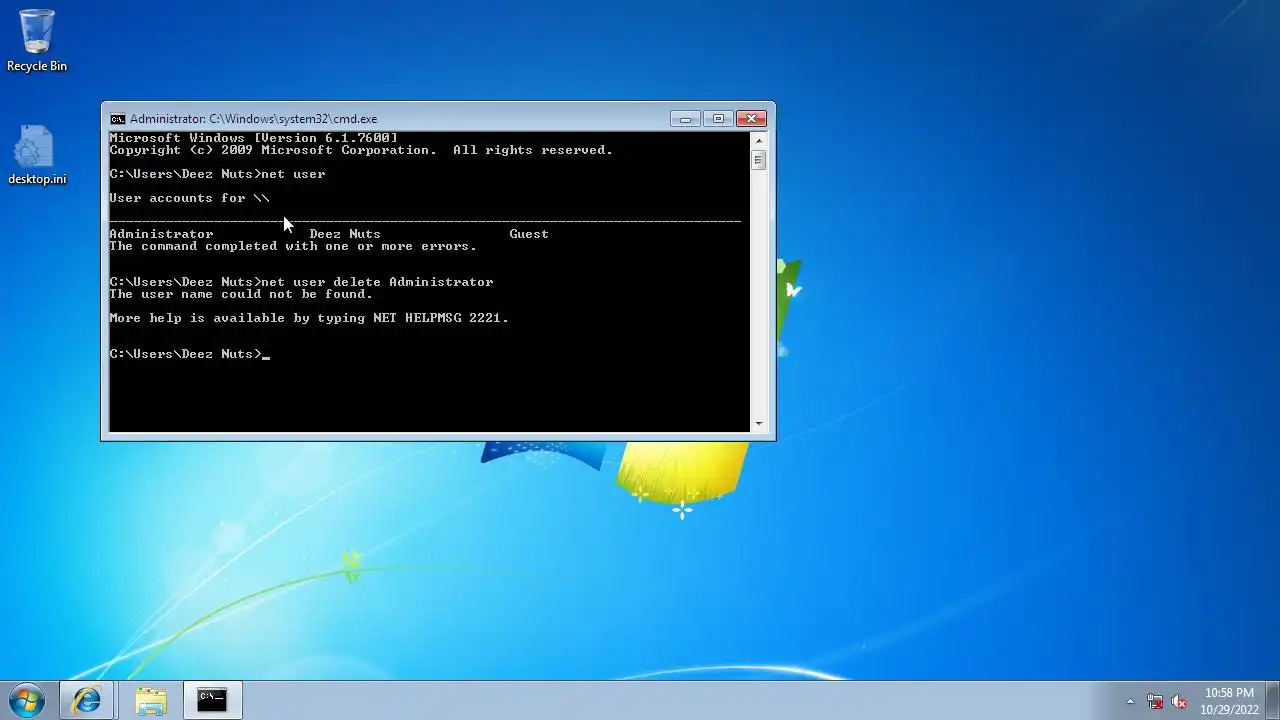Click the cmd.exe taskbar button
Viewport: 1280px width, 720px height.
(x=212, y=700)
